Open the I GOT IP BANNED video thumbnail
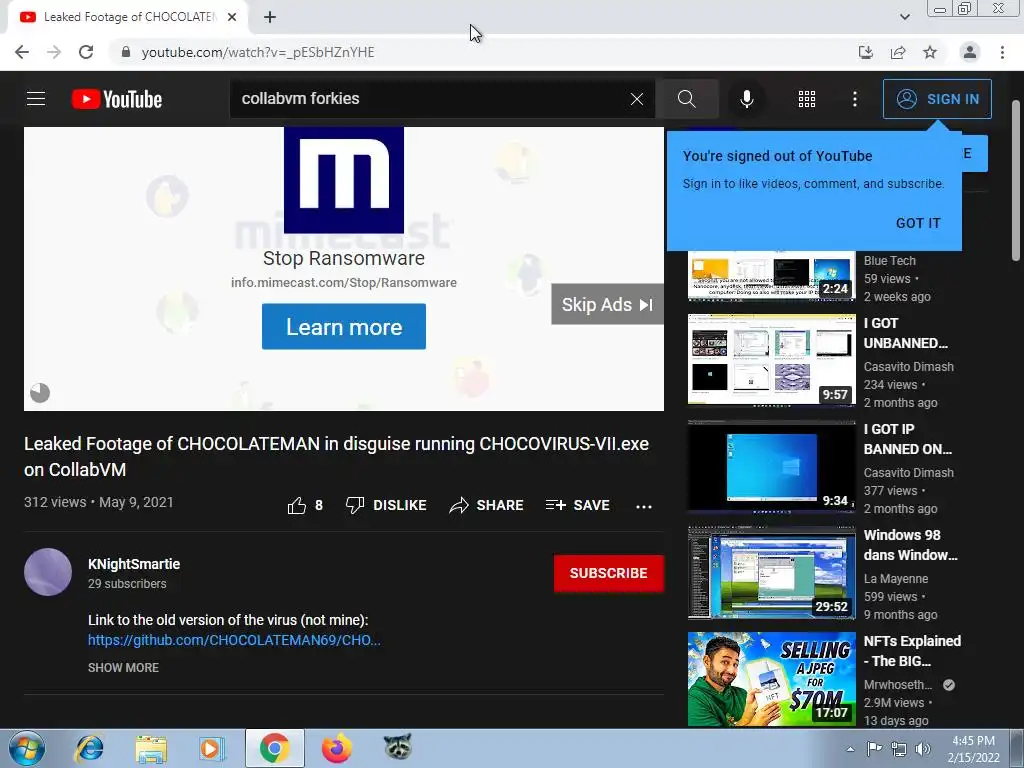1024x768 pixels. tap(771, 466)
